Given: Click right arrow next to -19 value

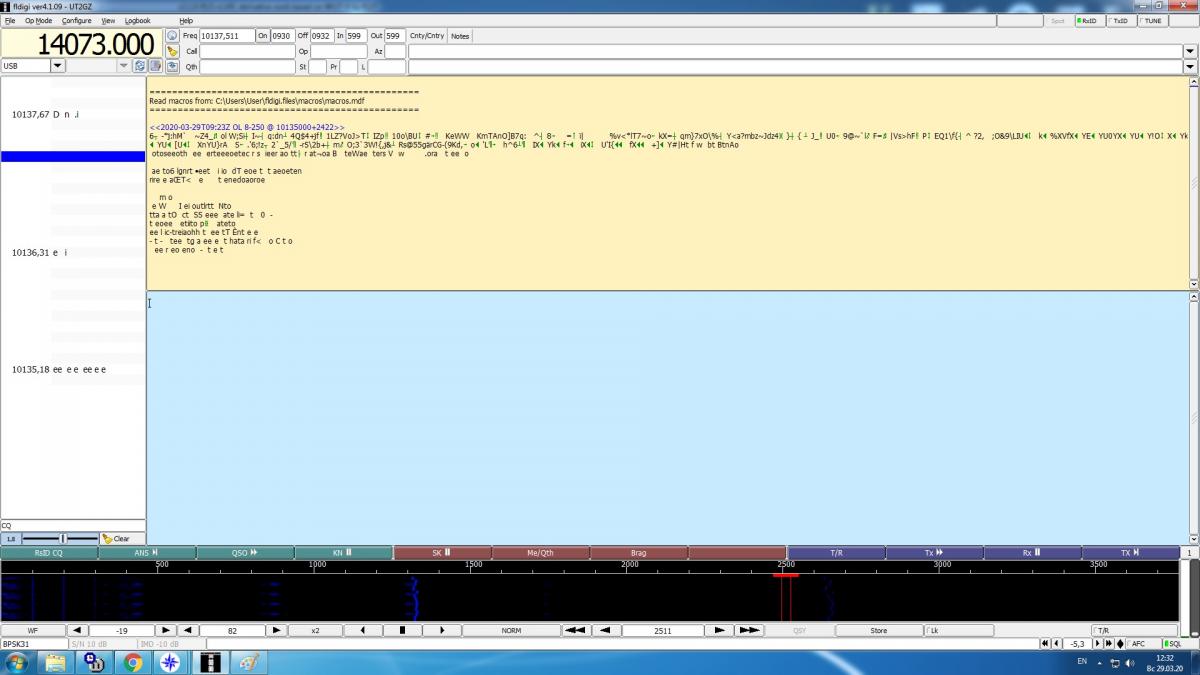Looking at the screenshot, I should point(166,631).
